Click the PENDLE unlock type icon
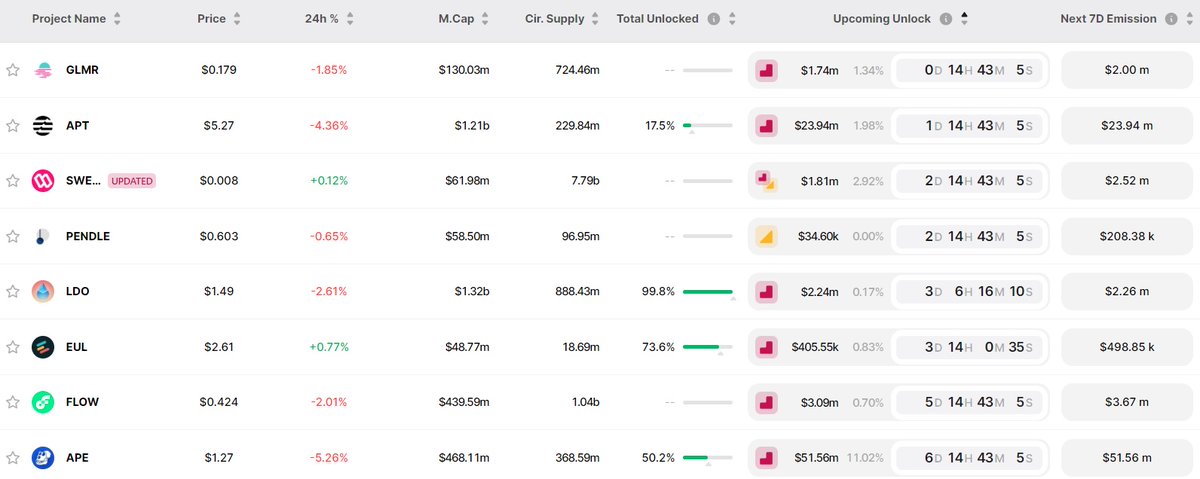Image resolution: width=1200 pixels, height=479 pixels. (766, 236)
